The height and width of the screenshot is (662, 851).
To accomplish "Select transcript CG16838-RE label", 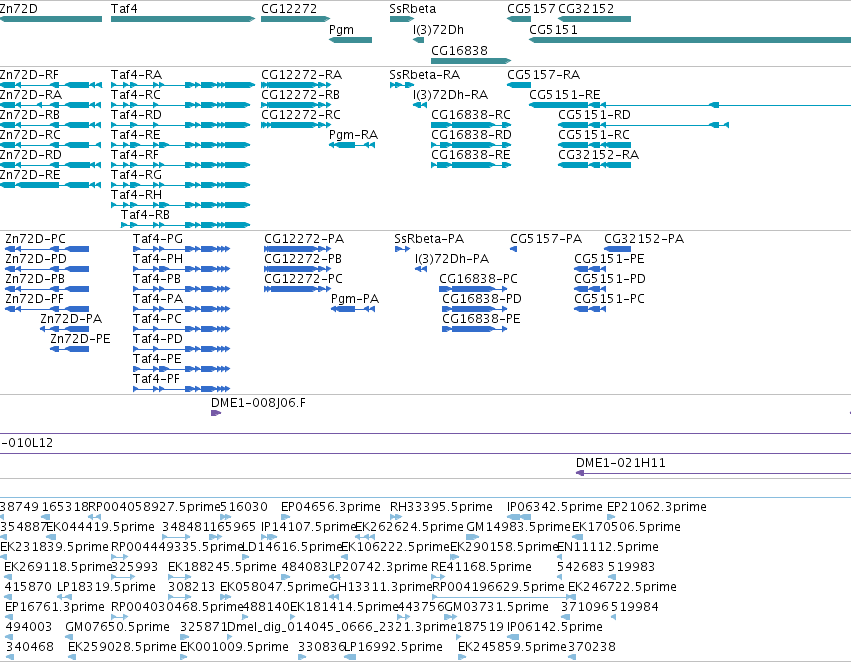I will point(471,155).
